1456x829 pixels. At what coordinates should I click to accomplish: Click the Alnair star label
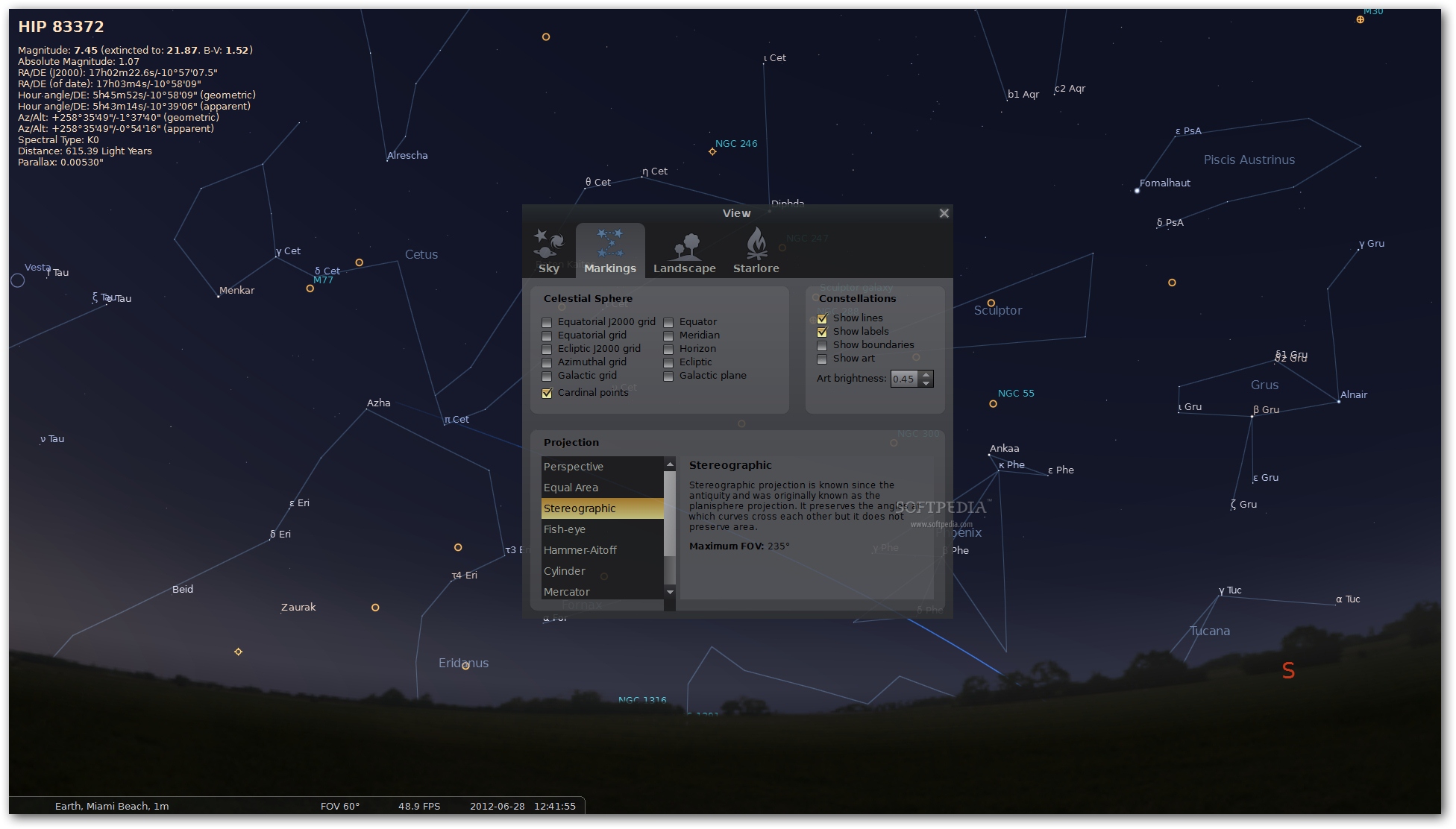coord(1353,395)
